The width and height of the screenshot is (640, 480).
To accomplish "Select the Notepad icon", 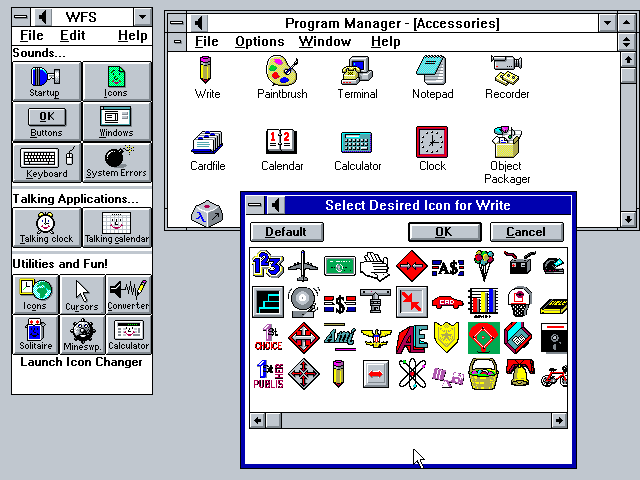I will (431, 70).
